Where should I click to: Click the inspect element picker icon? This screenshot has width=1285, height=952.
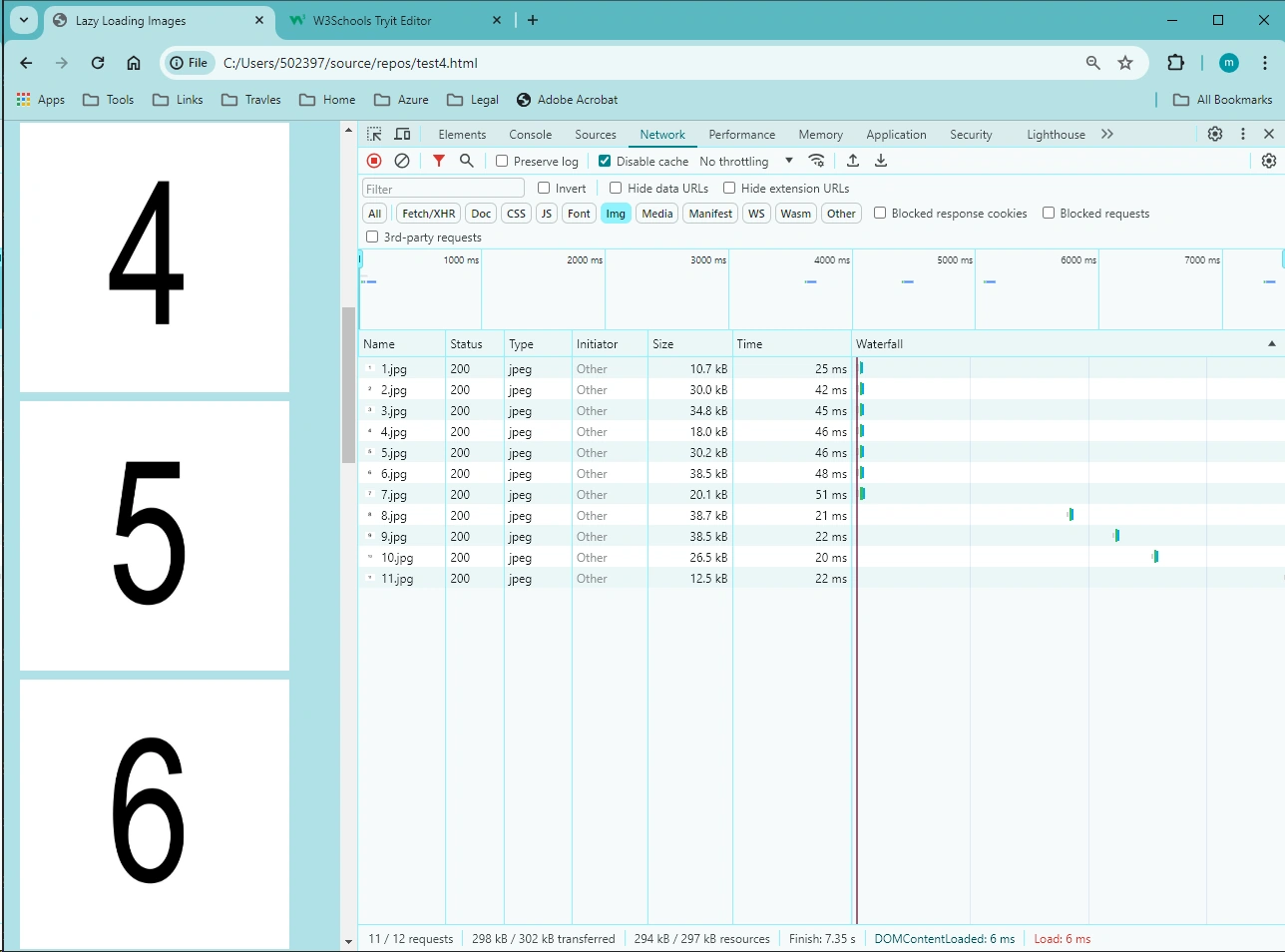click(374, 134)
